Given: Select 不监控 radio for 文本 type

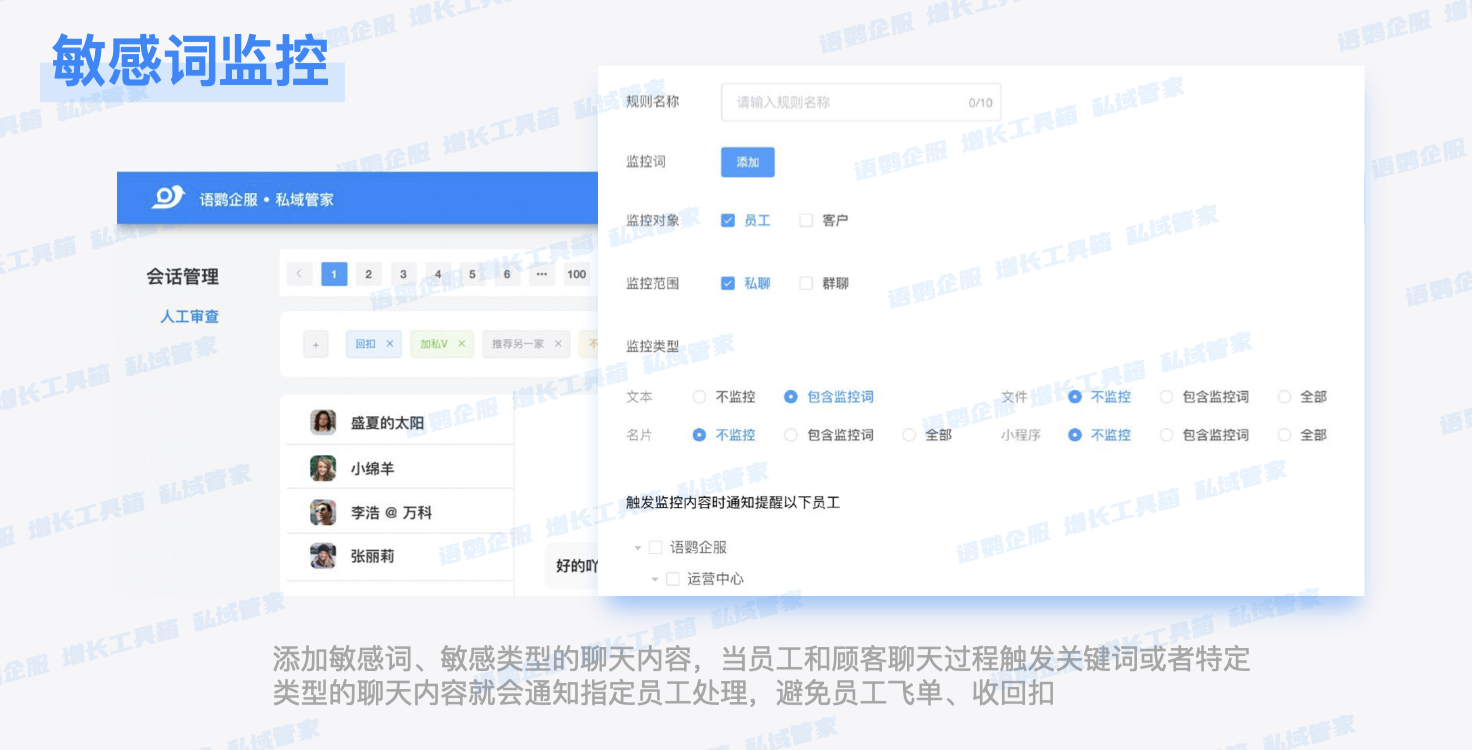Looking at the screenshot, I should [x=699, y=397].
